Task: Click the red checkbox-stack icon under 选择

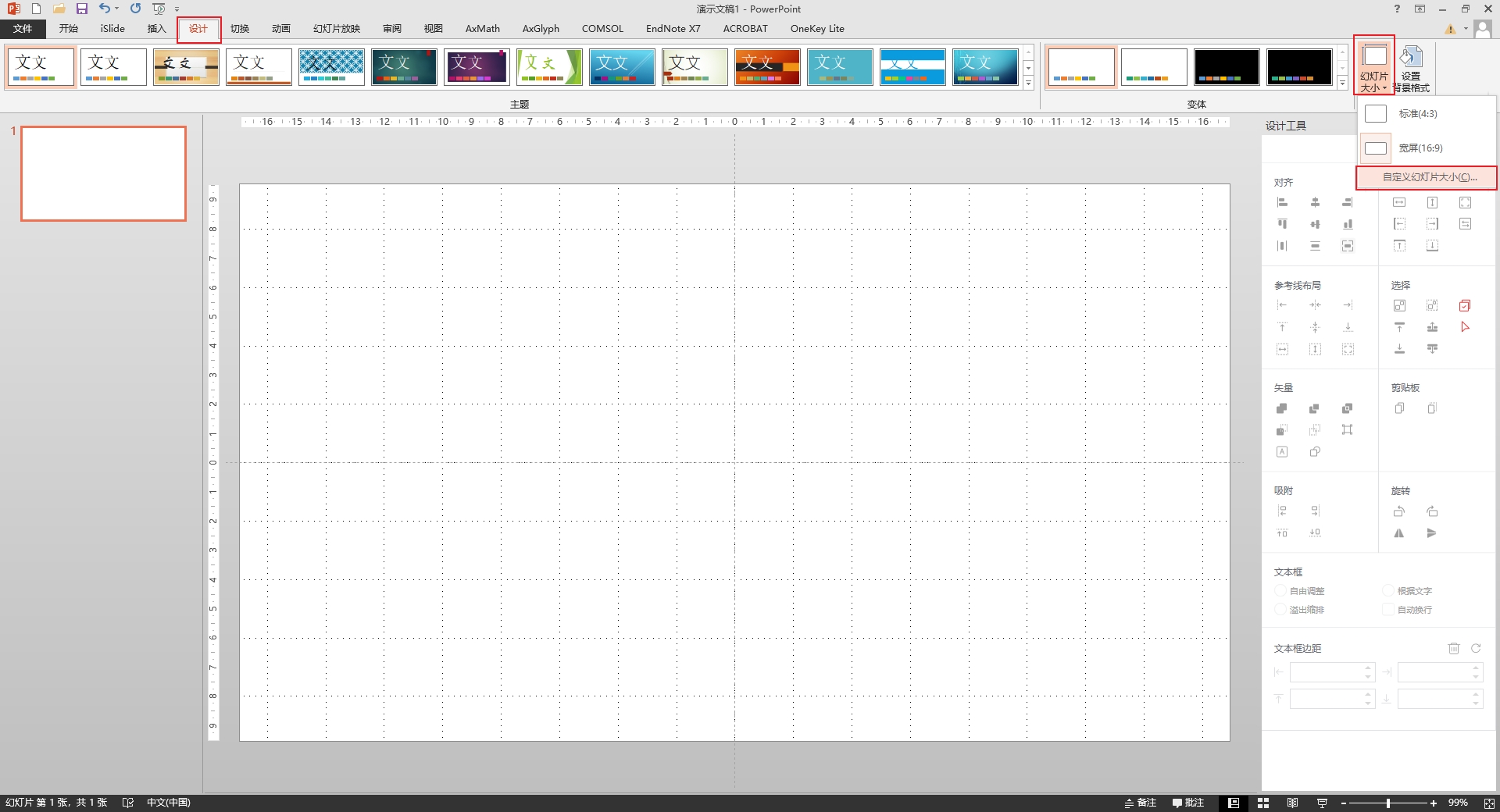Action: pyautogui.click(x=1465, y=305)
